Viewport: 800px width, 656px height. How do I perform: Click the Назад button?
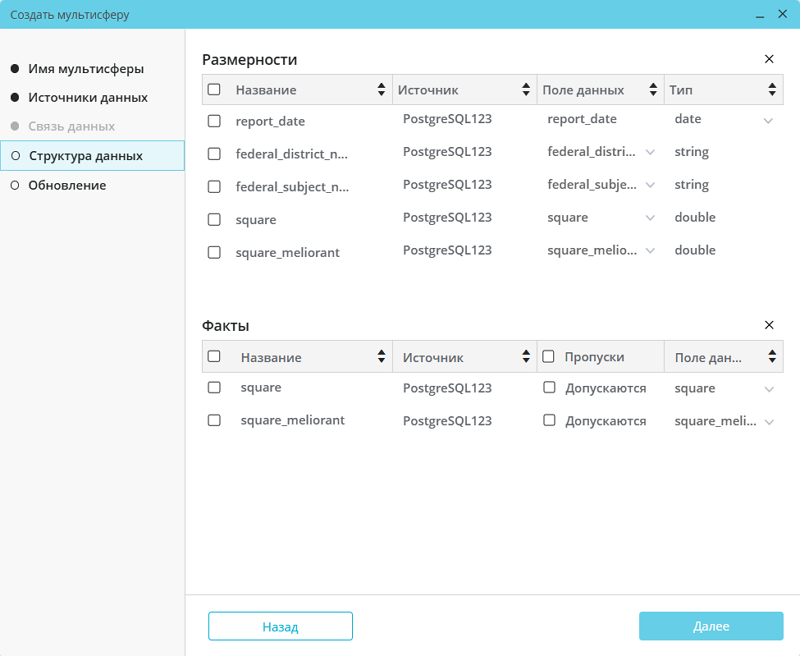point(280,626)
